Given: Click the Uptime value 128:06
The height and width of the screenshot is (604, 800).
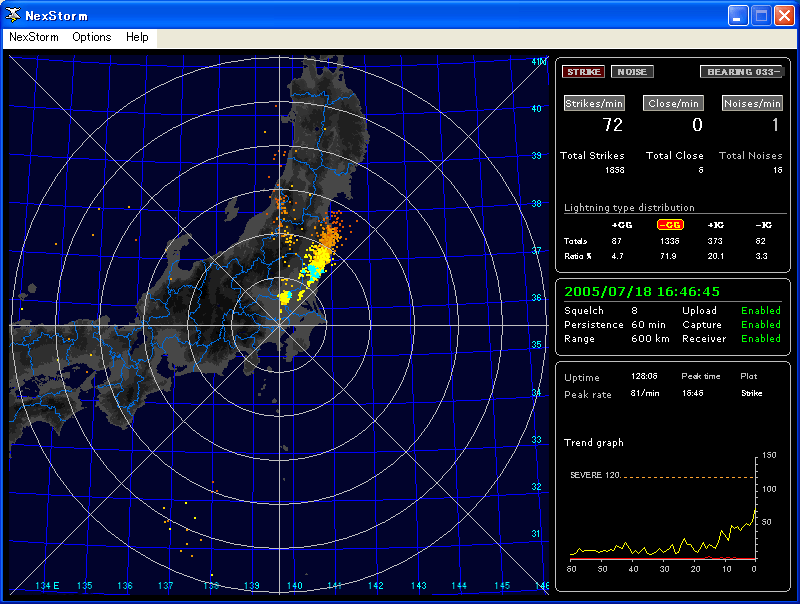Looking at the screenshot, I should click(x=644, y=376).
